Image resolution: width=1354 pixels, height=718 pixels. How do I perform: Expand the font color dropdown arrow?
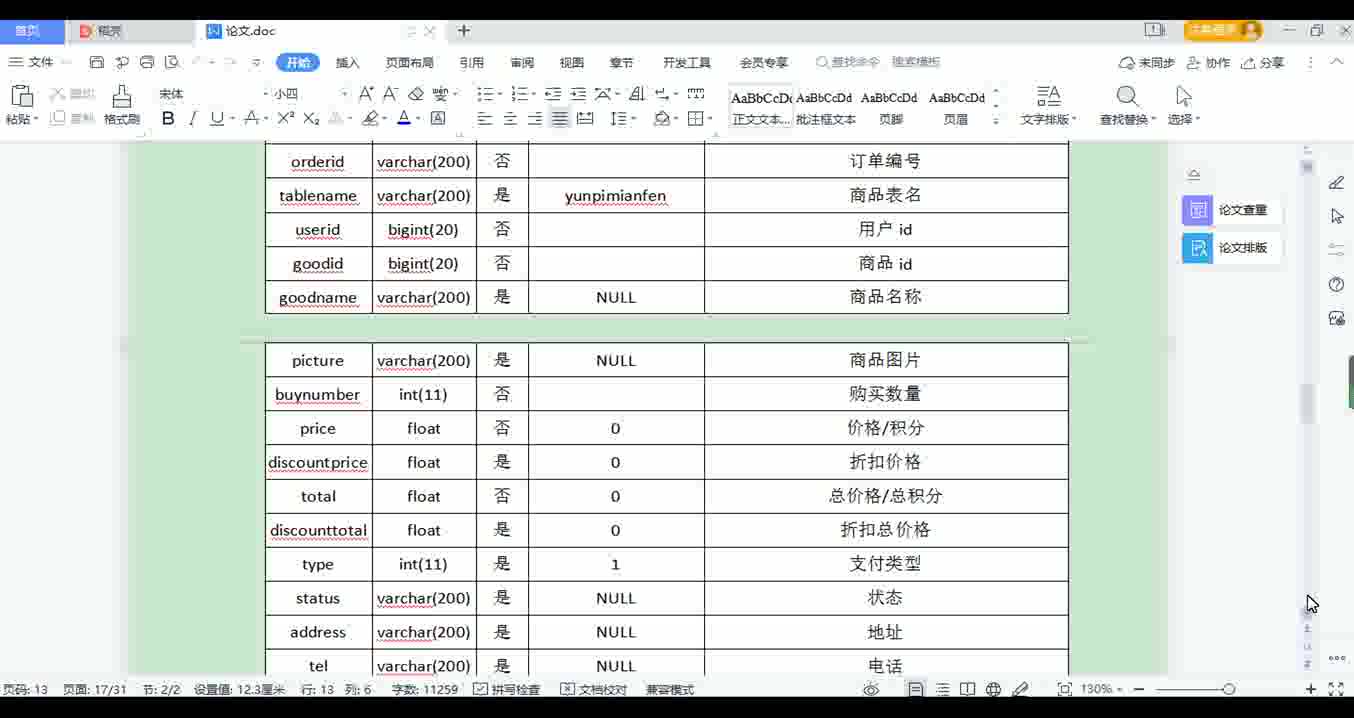[419, 119]
